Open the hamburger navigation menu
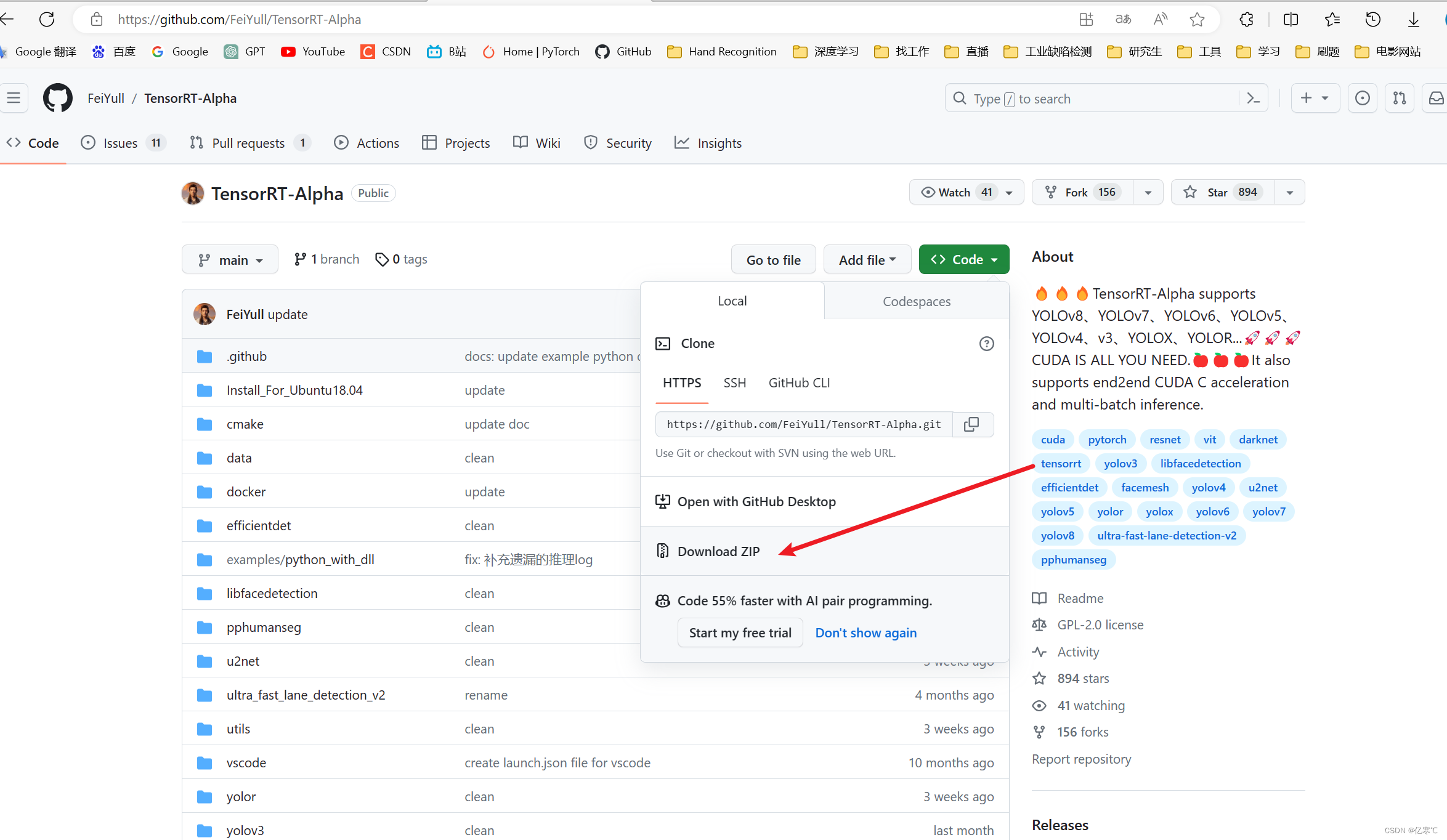The width and height of the screenshot is (1447, 840). pos(14,99)
